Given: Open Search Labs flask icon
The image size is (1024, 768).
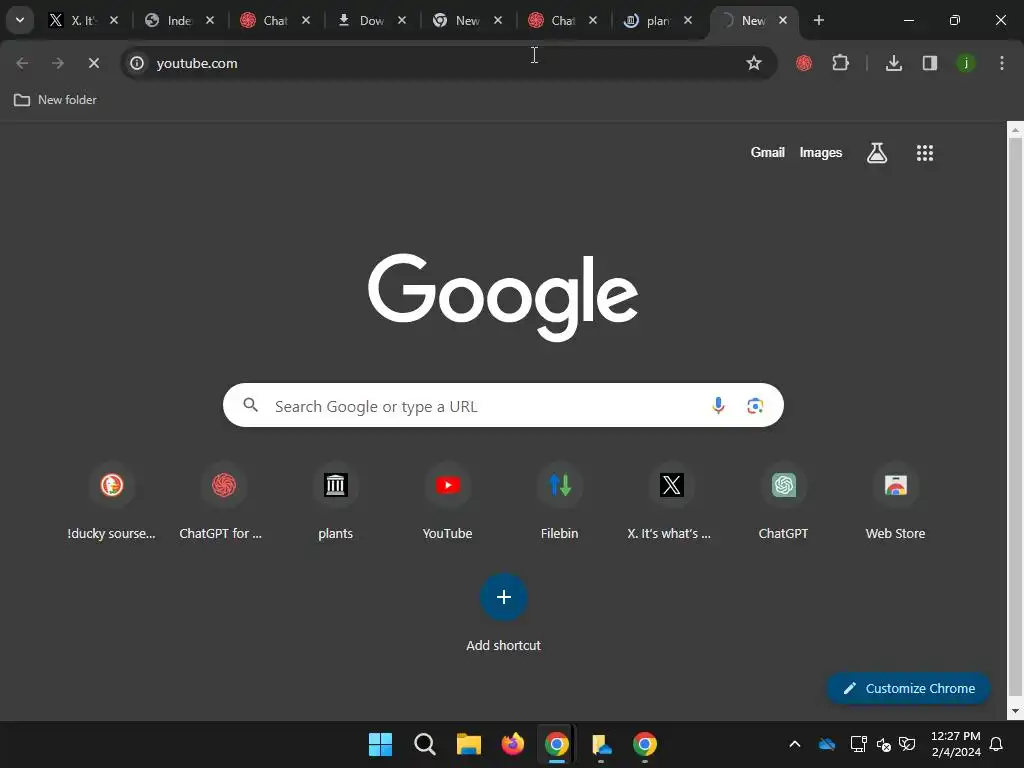Looking at the screenshot, I should pyautogui.click(x=877, y=153).
